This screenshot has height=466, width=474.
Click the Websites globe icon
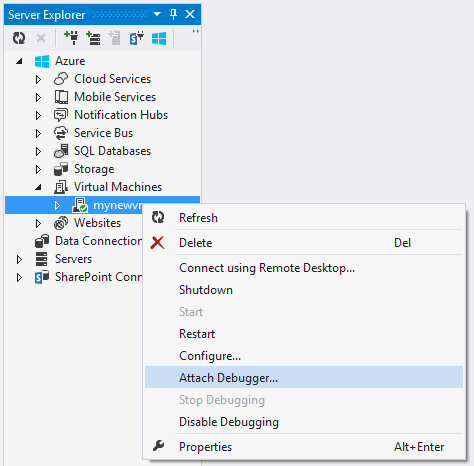pyautogui.click(x=61, y=223)
